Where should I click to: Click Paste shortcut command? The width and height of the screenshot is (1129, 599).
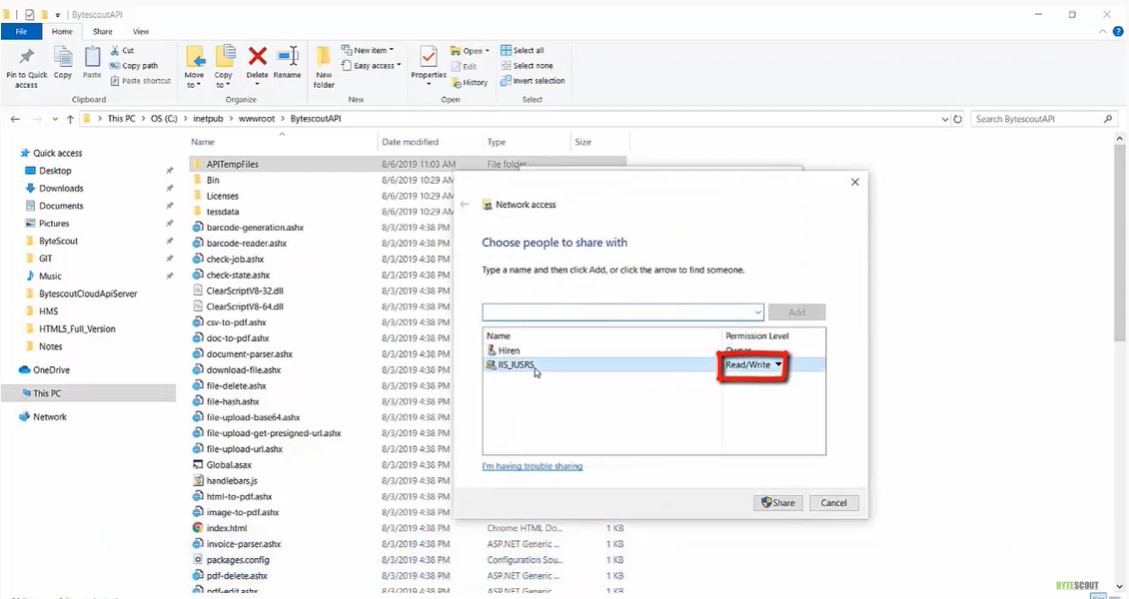140,81
